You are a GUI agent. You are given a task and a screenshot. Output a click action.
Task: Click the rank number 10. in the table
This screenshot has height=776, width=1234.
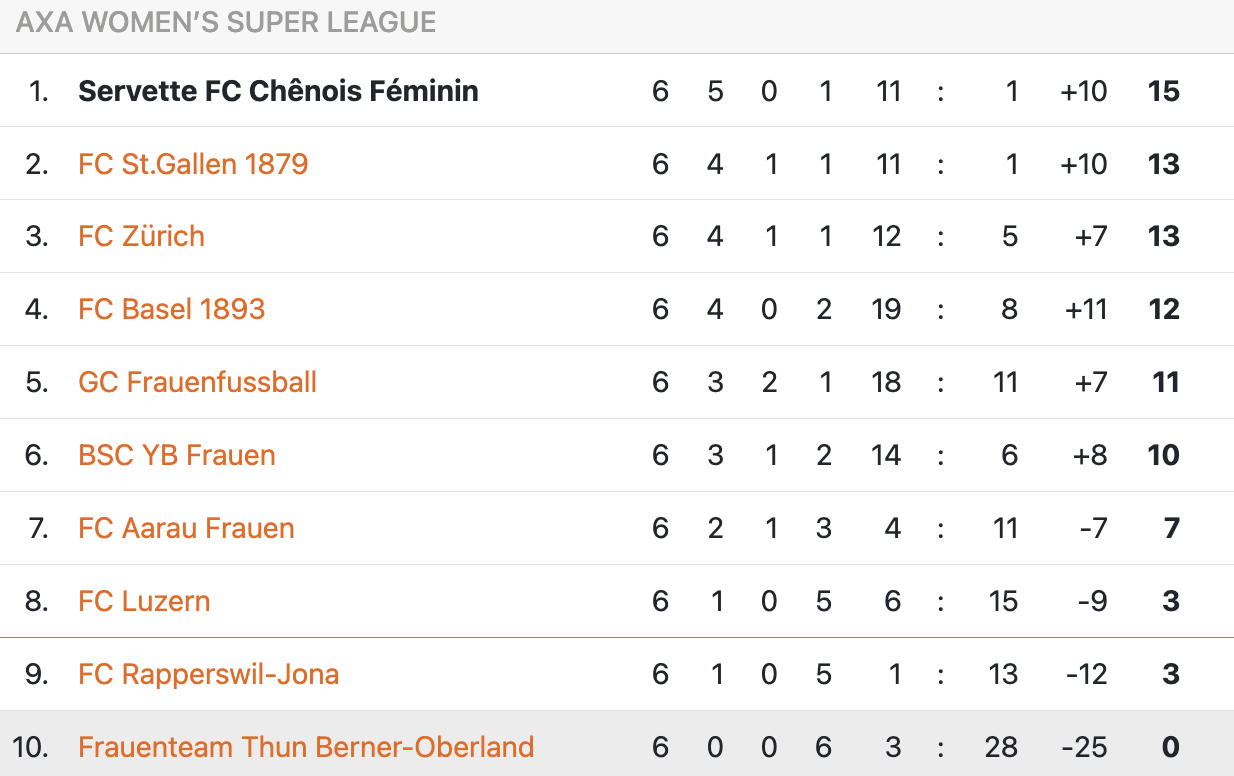(x=31, y=747)
